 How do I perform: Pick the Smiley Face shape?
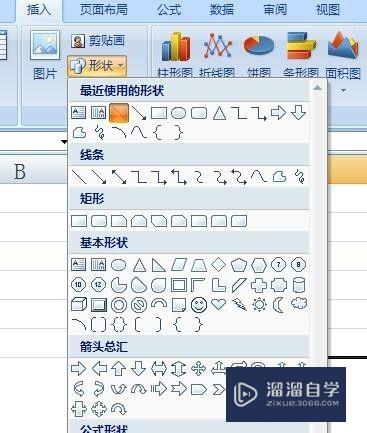pyautogui.click(x=199, y=305)
